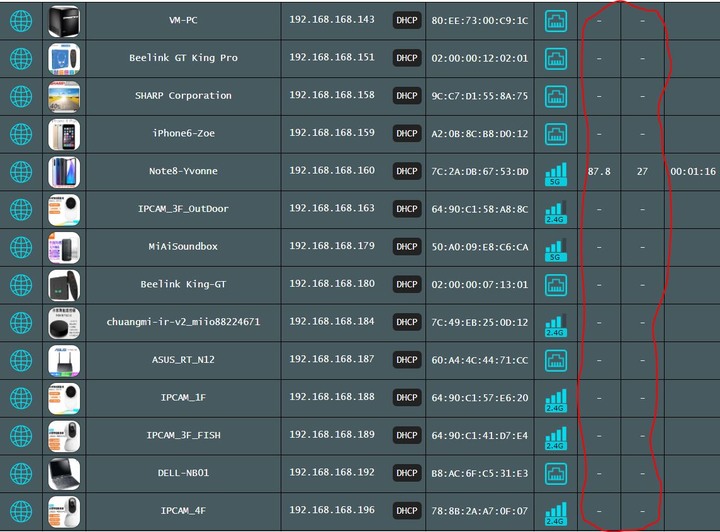This screenshot has height=532, width=720.
Task: Click the 2.4G signal icon for IPCAM_3F_FISH
Action: (556, 438)
